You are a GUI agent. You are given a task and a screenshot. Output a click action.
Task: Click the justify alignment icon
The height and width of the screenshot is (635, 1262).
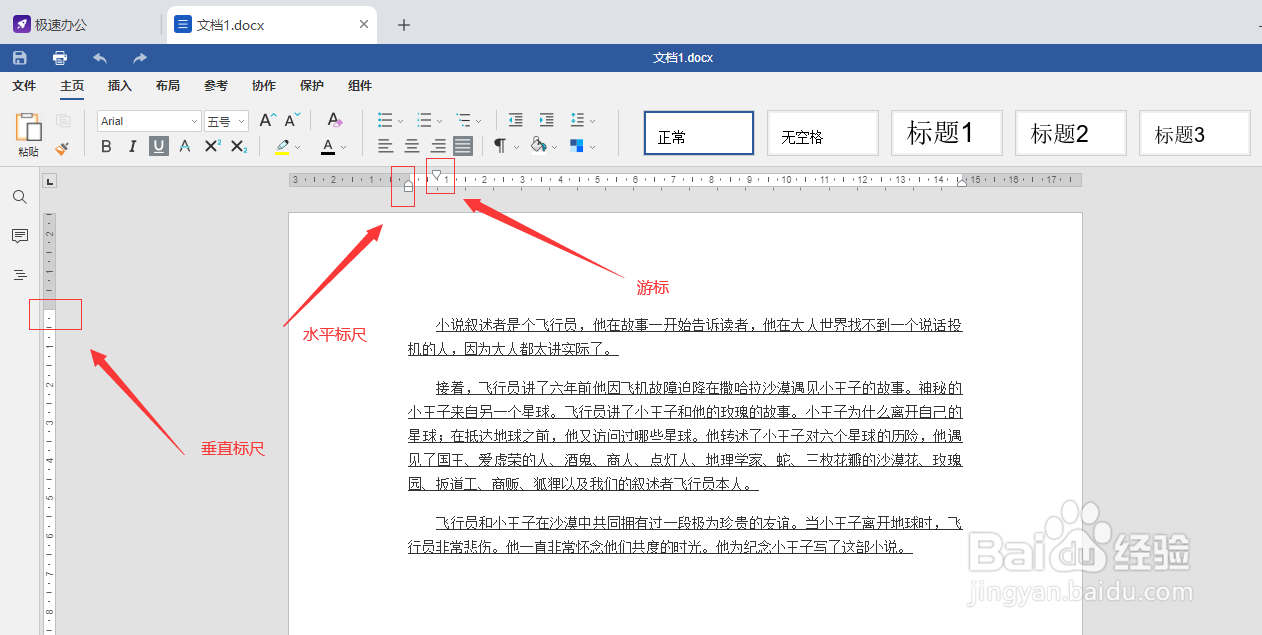click(463, 146)
